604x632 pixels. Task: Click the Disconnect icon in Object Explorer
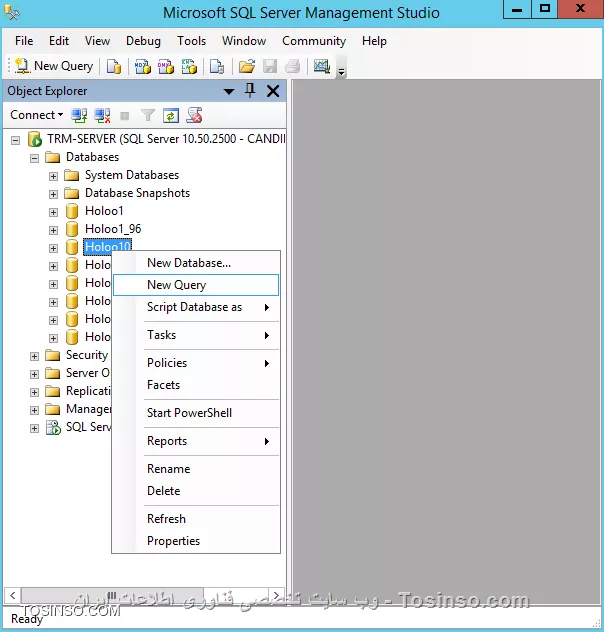tap(102, 116)
